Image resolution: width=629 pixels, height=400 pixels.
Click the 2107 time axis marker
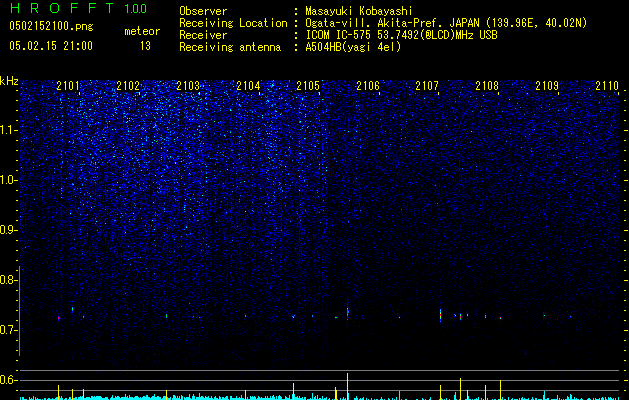tap(427, 86)
